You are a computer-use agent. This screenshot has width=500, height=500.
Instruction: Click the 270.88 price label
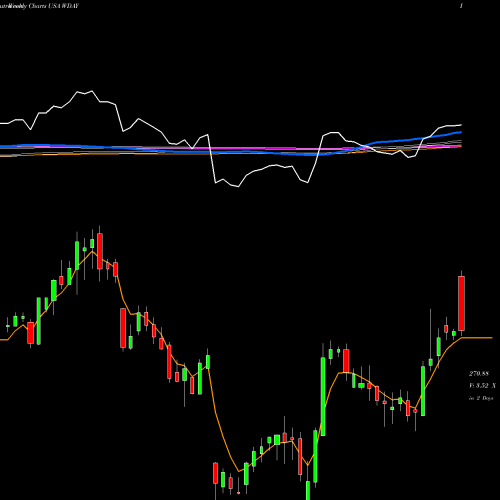[479, 374]
